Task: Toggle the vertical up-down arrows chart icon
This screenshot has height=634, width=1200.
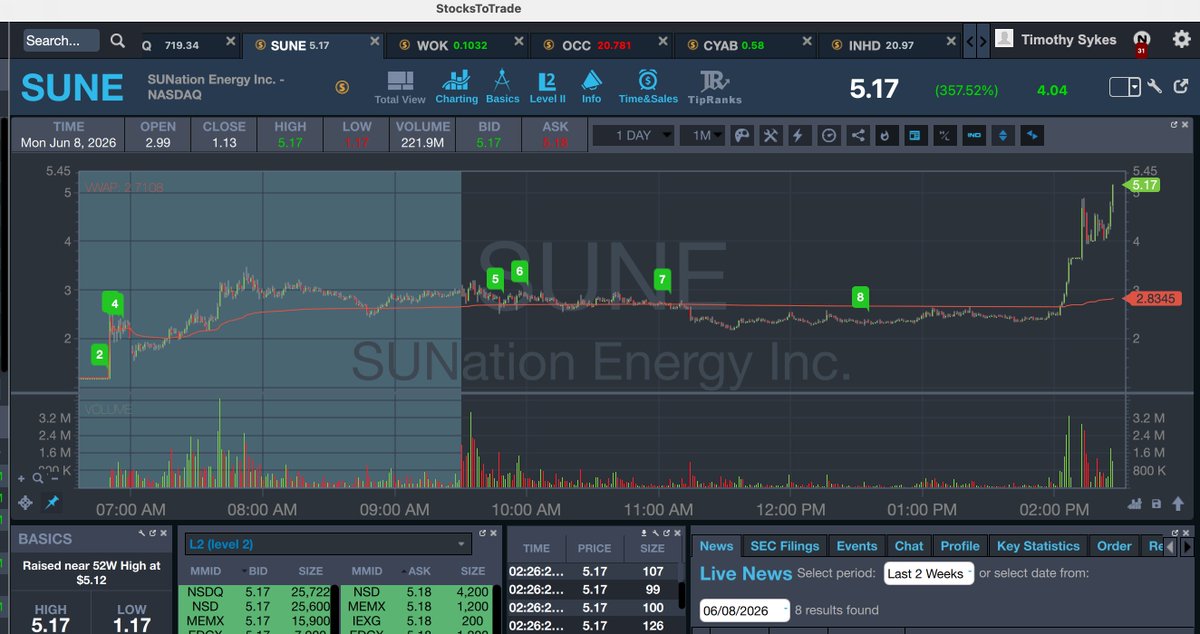Action: click(x=1003, y=135)
